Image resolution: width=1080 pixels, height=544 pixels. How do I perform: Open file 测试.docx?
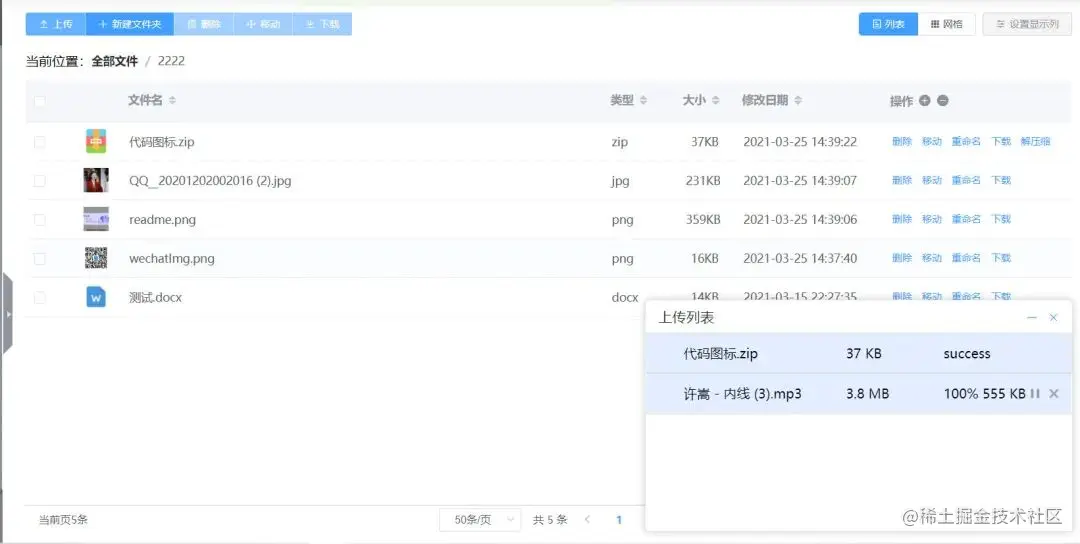click(x=156, y=297)
